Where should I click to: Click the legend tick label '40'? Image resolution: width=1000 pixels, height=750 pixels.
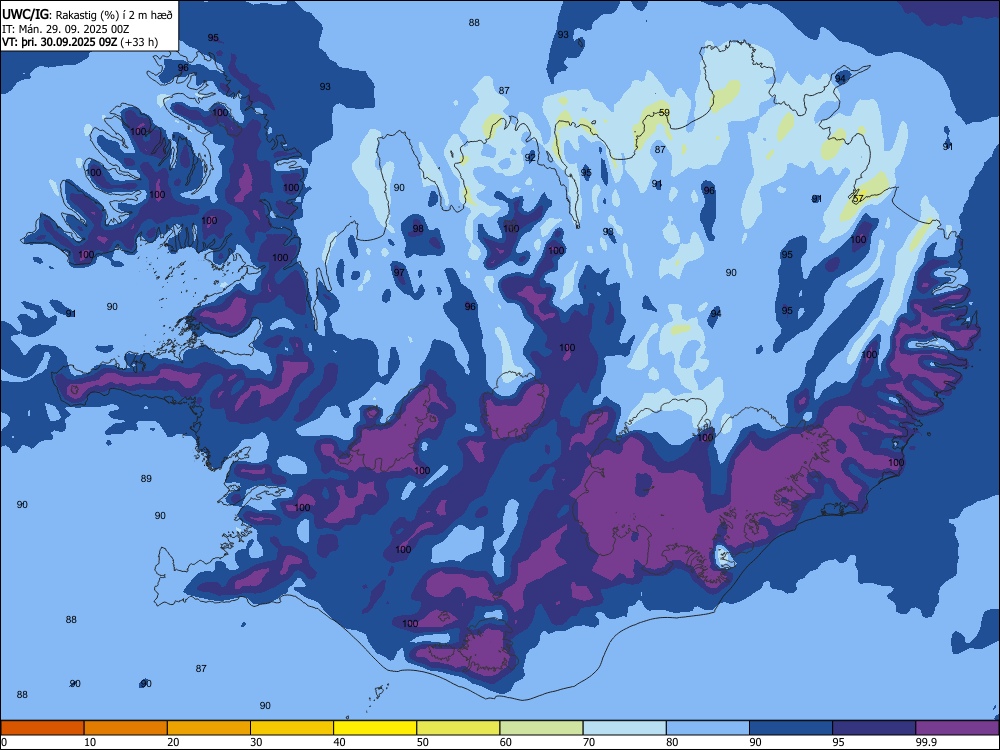(x=339, y=742)
